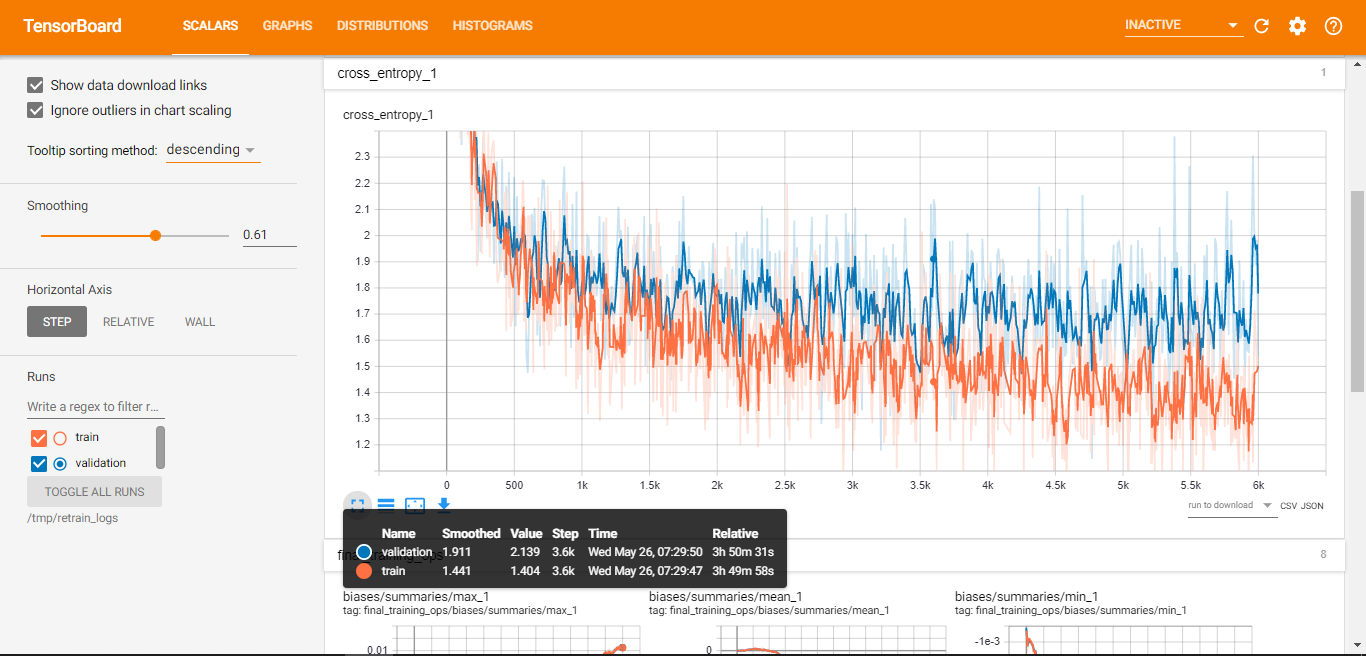Click the main page vertical scrollbar

coord(1357,290)
